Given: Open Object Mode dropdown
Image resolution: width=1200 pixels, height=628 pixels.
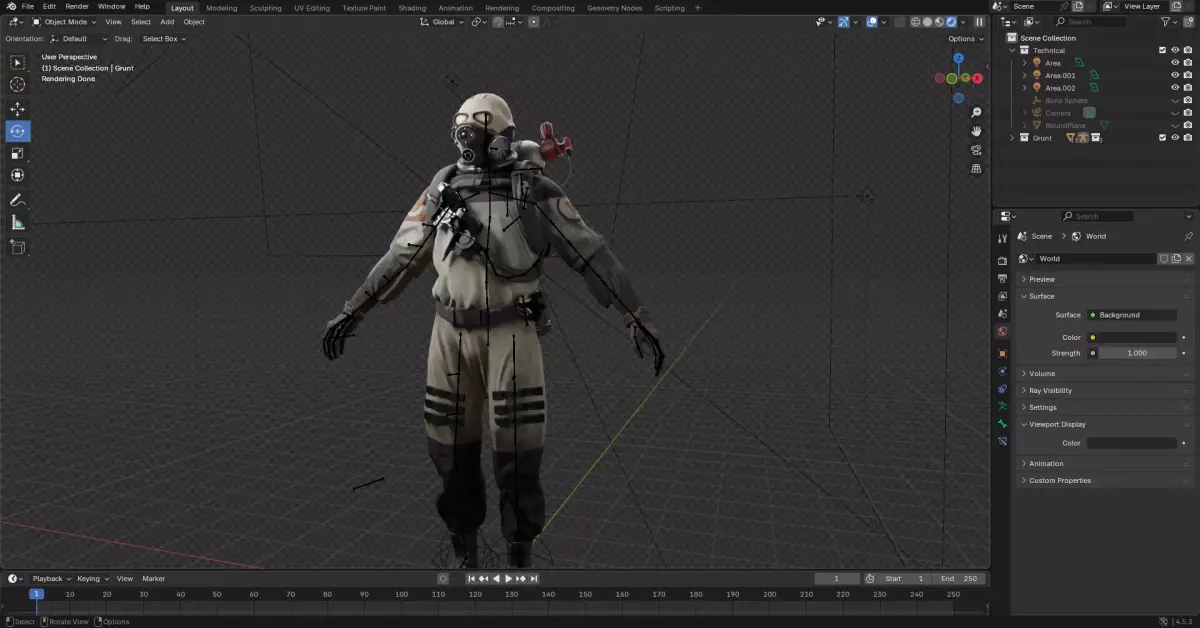Looking at the screenshot, I should tap(65, 22).
